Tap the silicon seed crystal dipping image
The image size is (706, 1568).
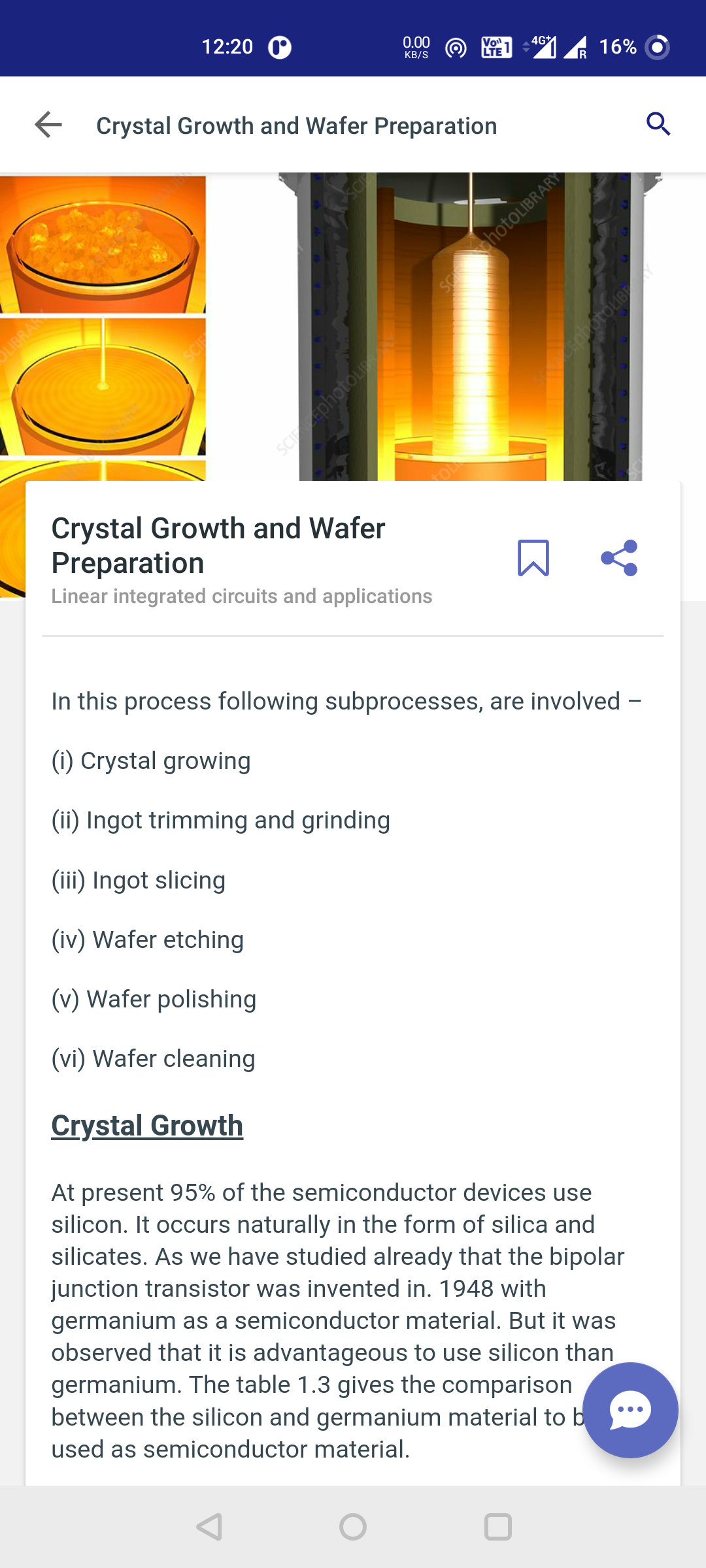pyautogui.click(x=103, y=385)
